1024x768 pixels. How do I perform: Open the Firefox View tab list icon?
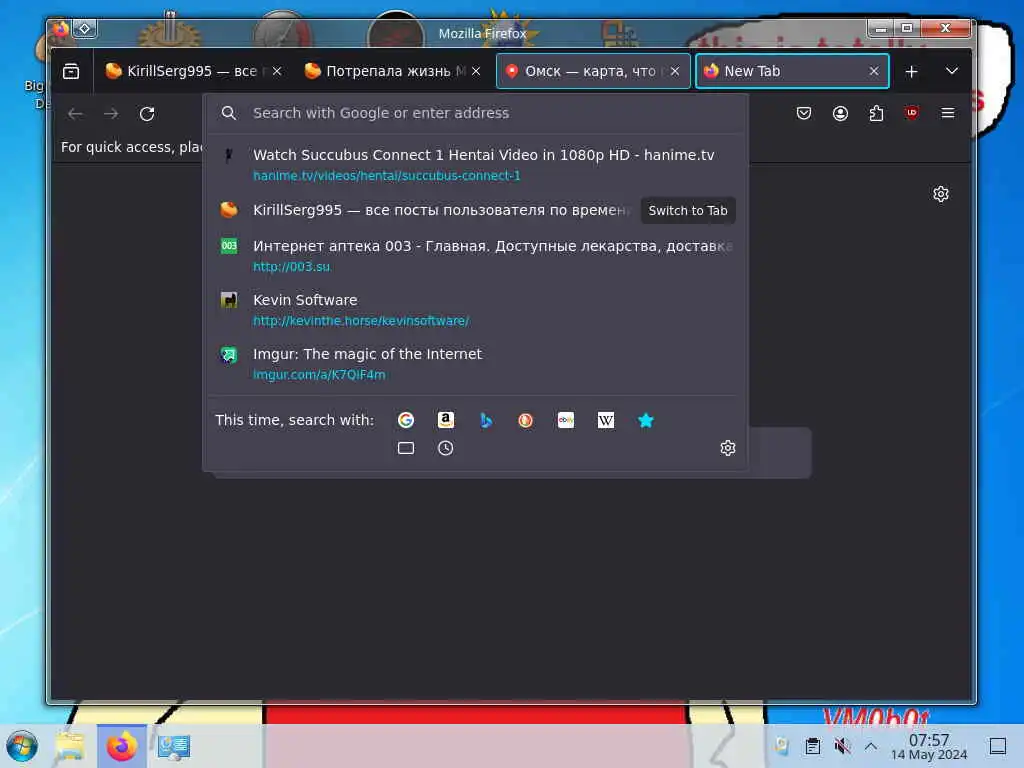(71, 71)
